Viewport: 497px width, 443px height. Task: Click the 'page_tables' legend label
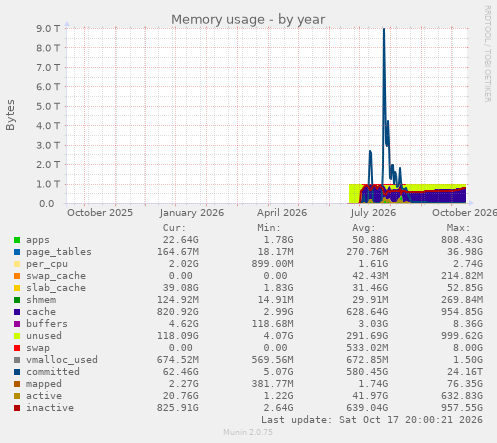tap(59, 252)
